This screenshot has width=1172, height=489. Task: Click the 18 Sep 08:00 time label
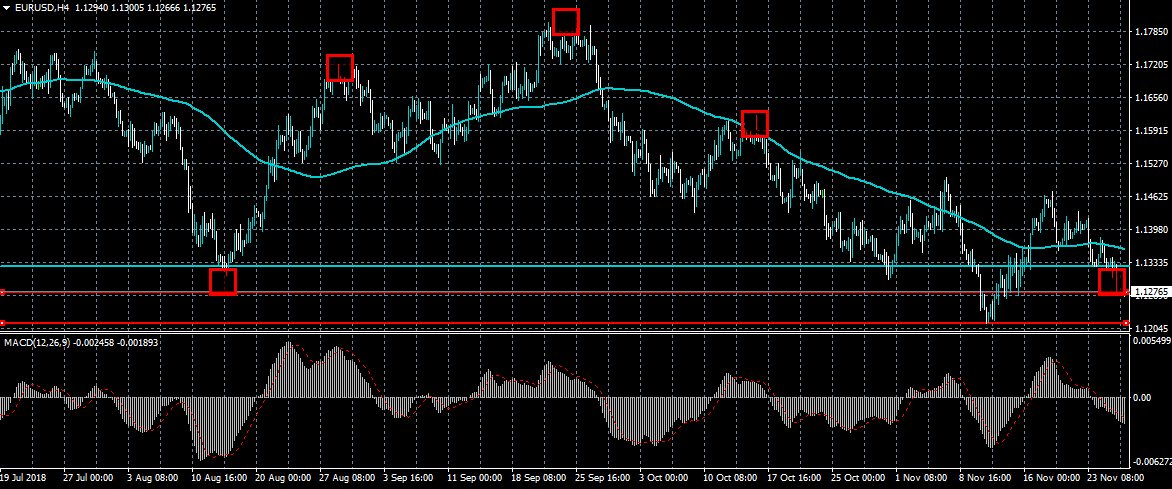pos(538,476)
